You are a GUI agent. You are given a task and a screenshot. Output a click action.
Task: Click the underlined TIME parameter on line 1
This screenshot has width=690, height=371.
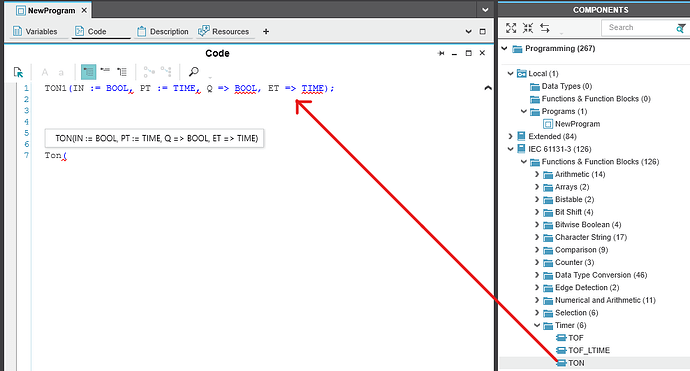[312, 88]
